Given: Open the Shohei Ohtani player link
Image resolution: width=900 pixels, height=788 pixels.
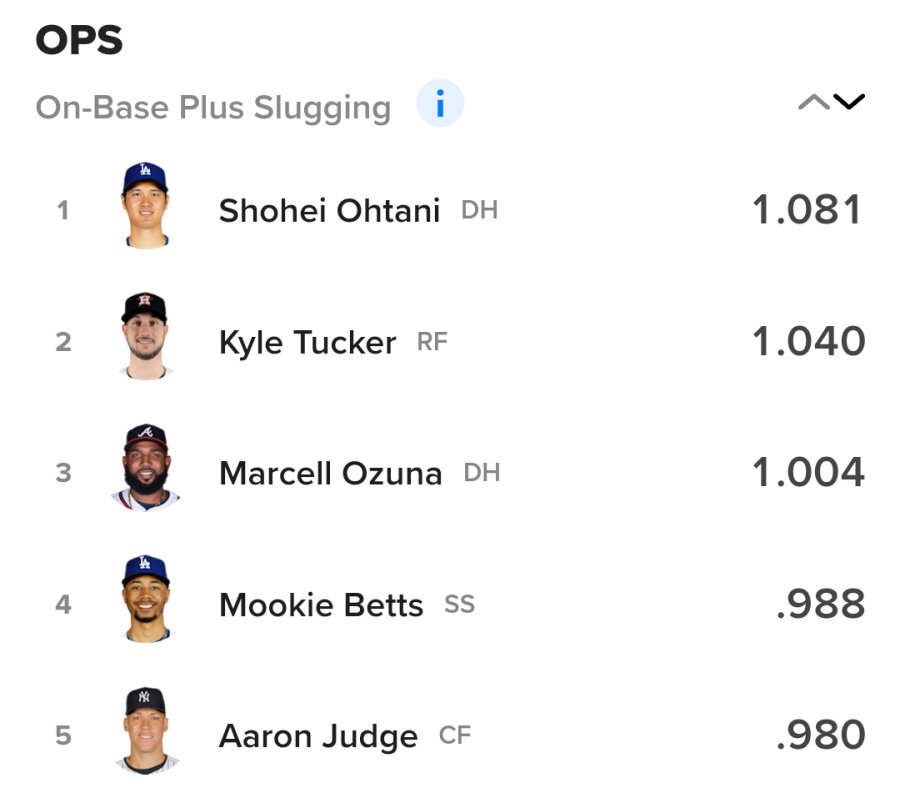Looking at the screenshot, I should pyautogui.click(x=329, y=211).
